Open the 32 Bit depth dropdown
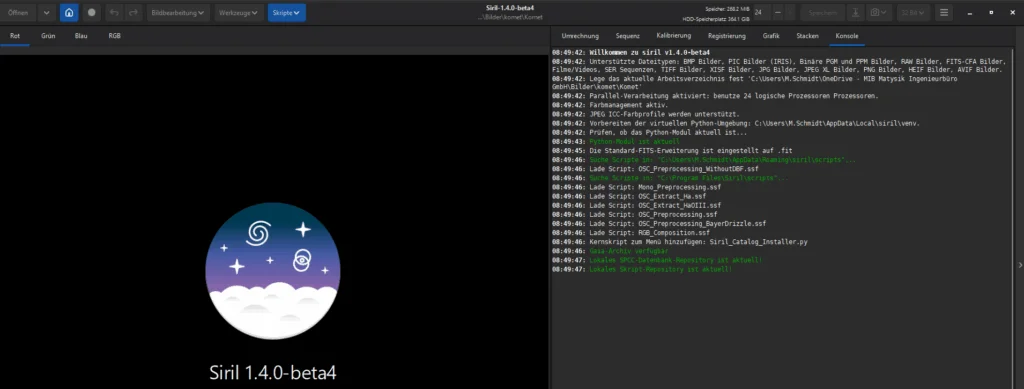 (913, 12)
